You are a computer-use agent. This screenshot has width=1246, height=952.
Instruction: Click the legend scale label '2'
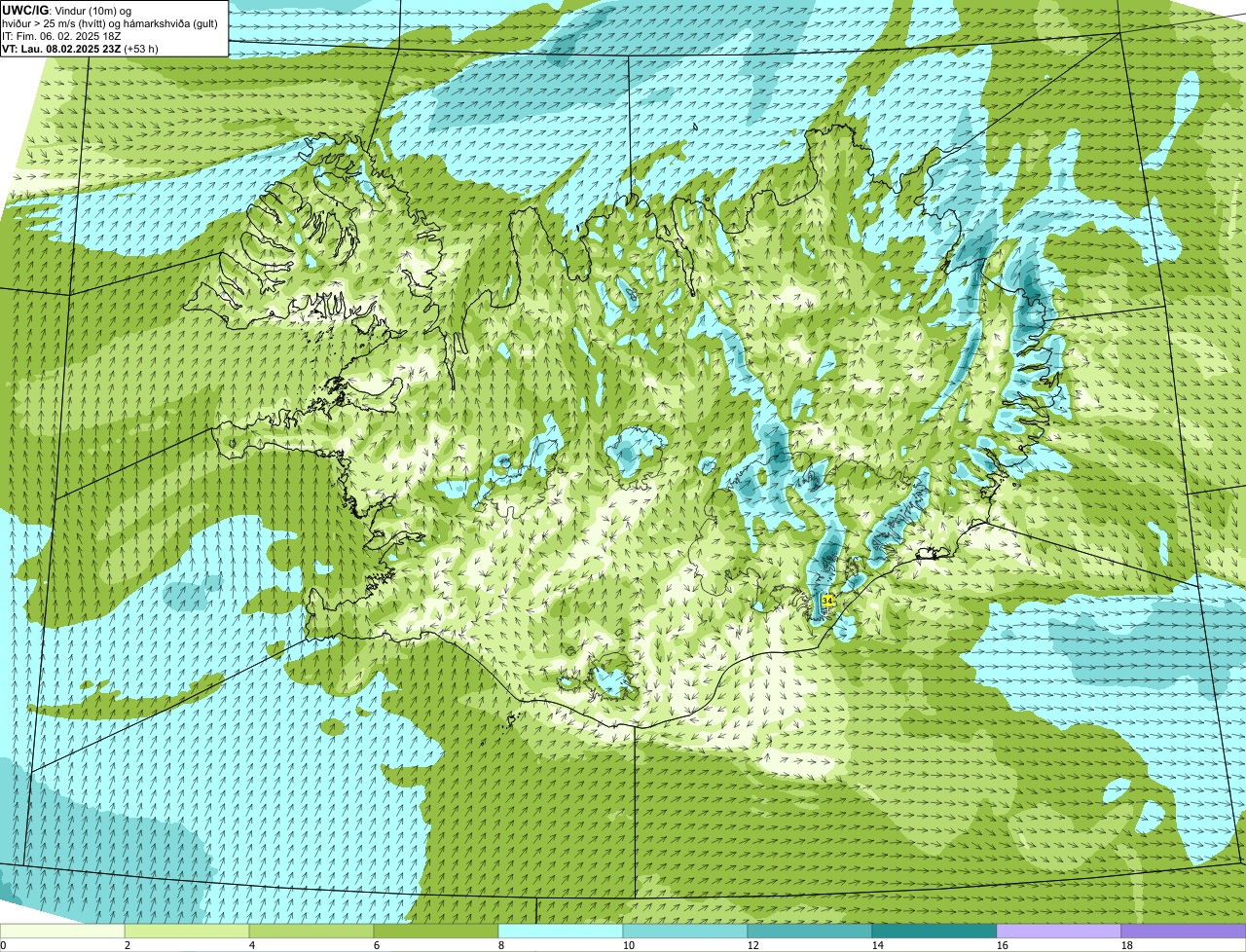(x=128, y=945)
